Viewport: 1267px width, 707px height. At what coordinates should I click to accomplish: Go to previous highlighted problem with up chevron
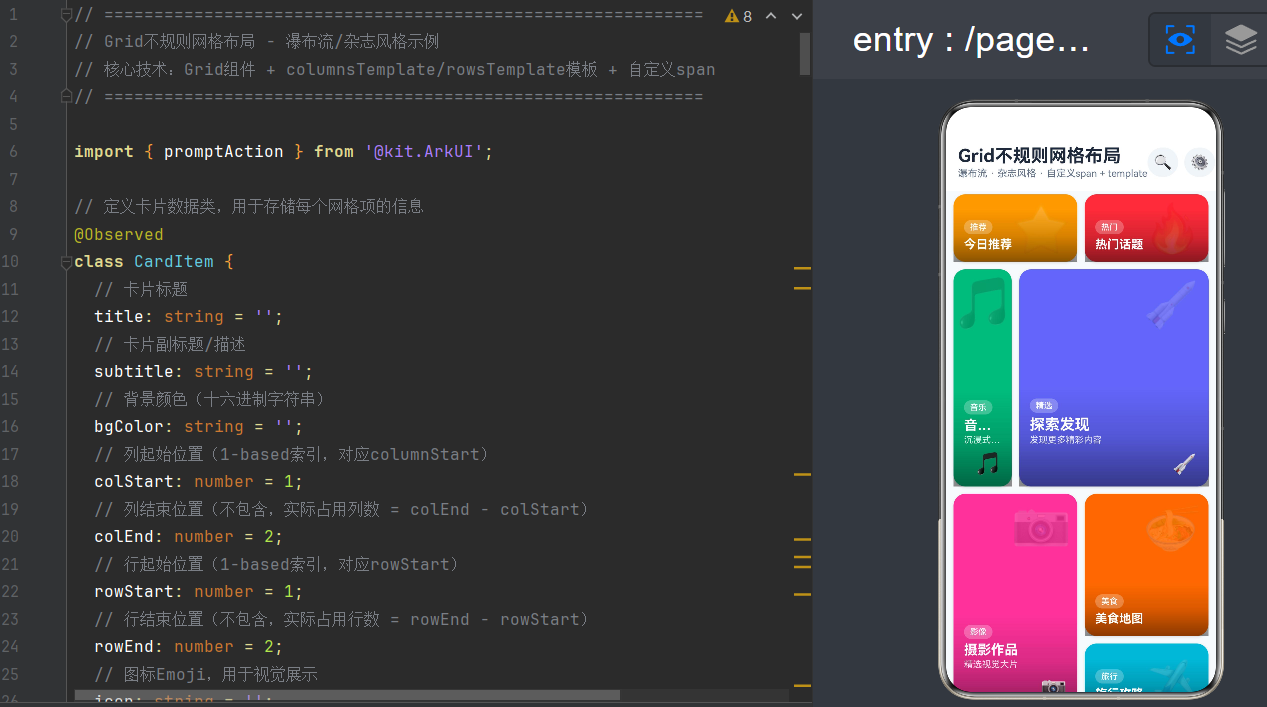[x=771, y=16]
